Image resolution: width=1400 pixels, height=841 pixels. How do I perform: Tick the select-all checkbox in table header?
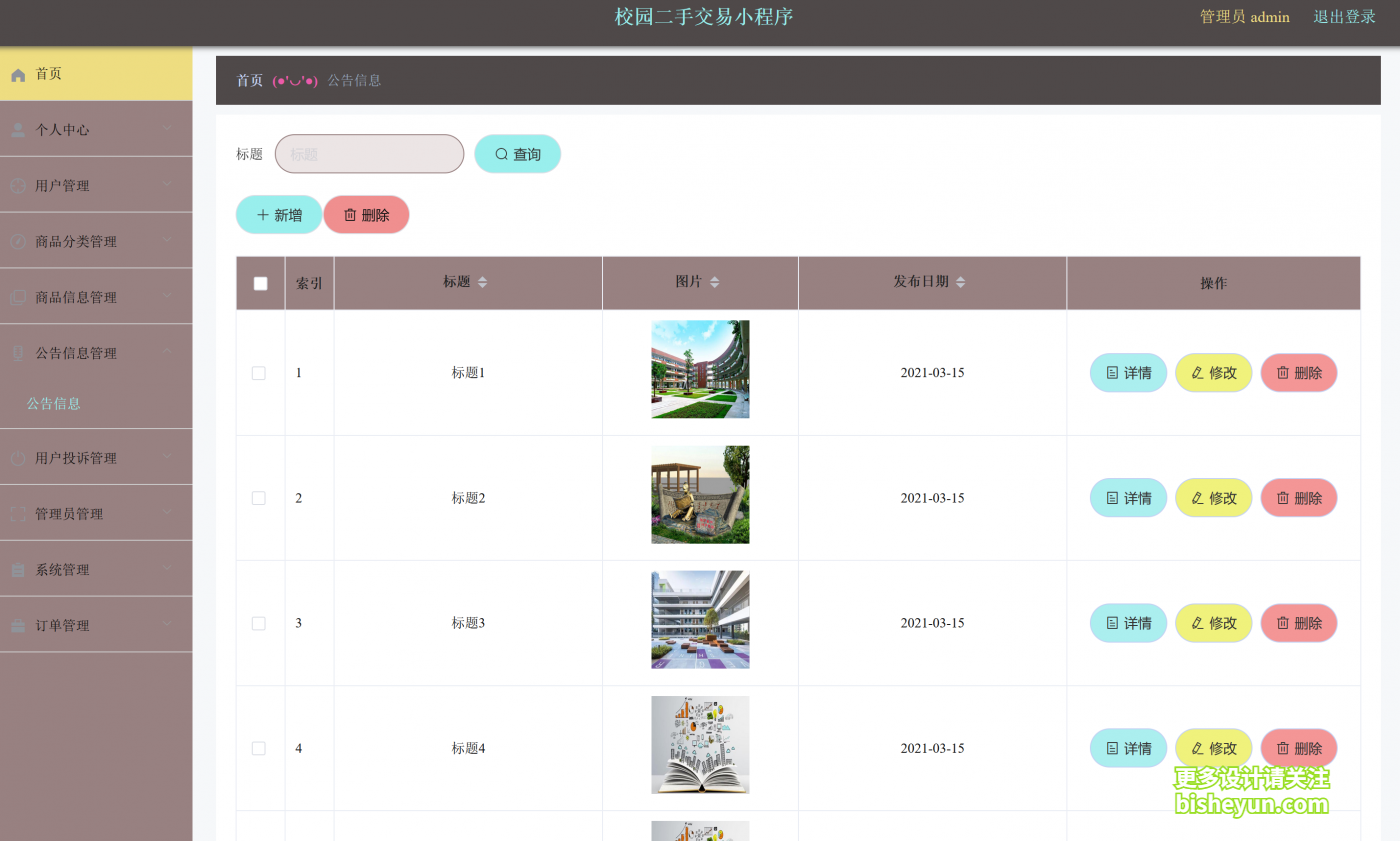pyautogui.click(x=261, y=284)
